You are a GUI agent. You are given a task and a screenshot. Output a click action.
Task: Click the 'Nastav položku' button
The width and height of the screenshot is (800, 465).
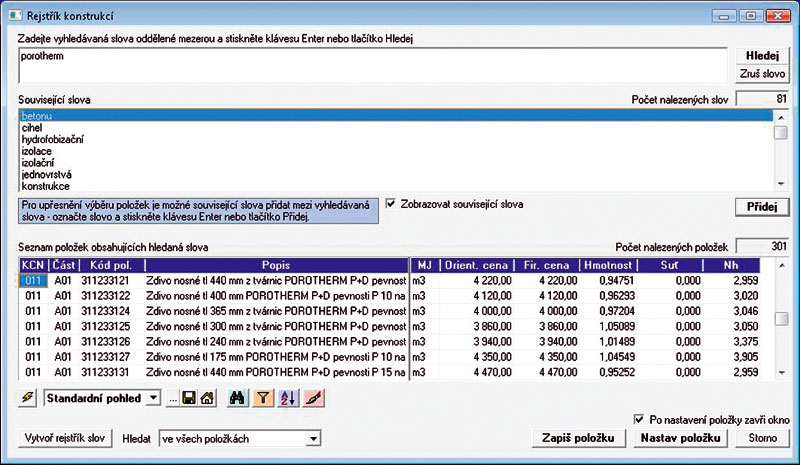(x=681, y=438)
